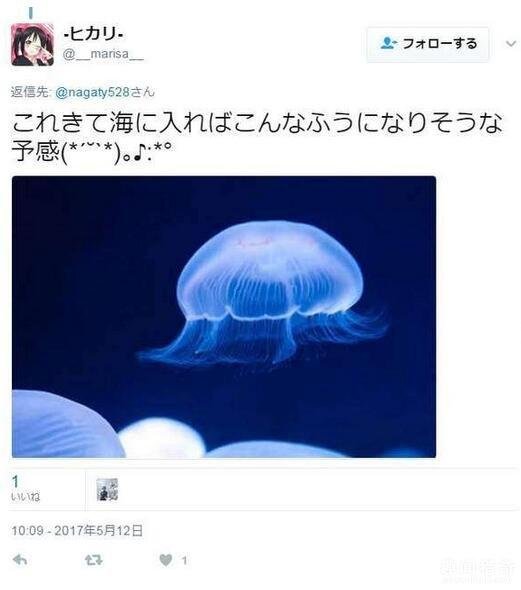This screenshot has width=521, height=590.
Task: Retweet using the retweet arrows icon
Action: click(93, 560)
